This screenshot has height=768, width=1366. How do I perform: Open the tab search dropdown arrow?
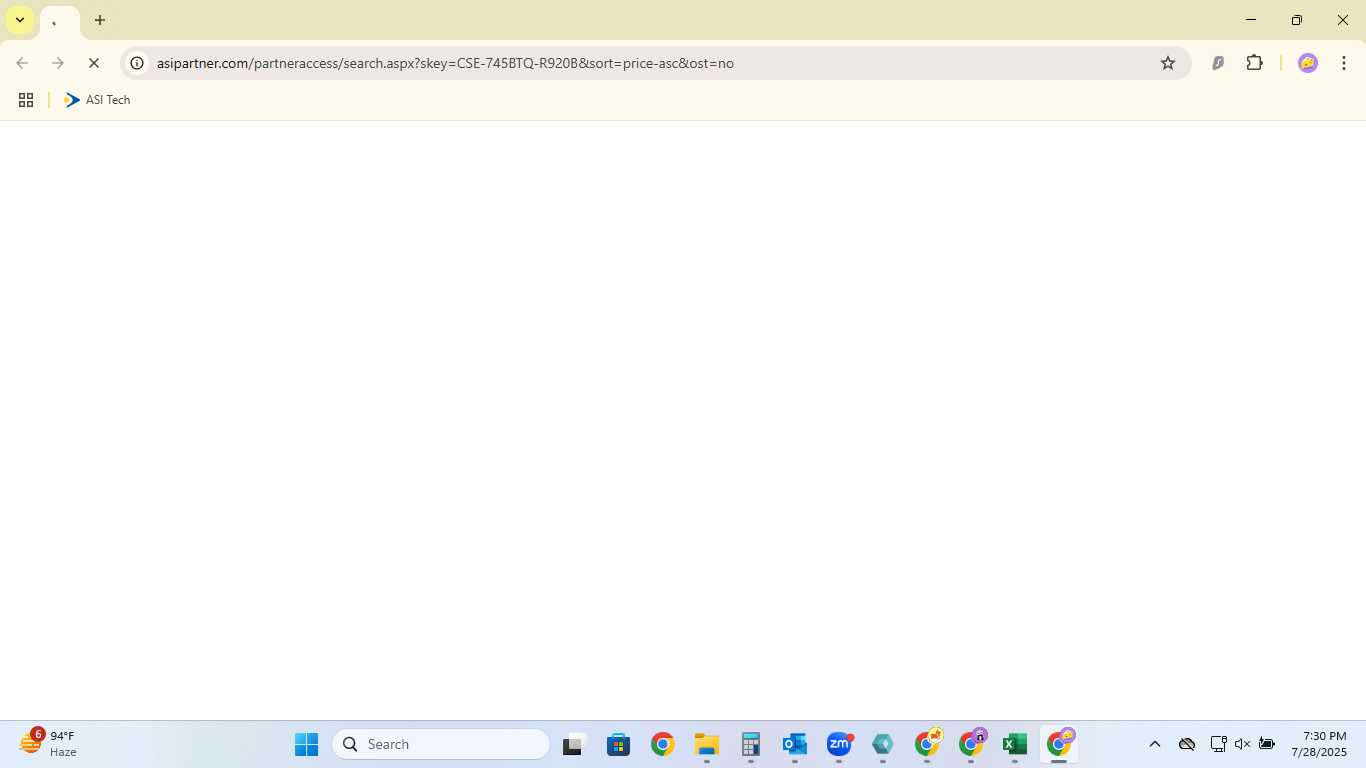pyautogui.click(x=19, y=20)
